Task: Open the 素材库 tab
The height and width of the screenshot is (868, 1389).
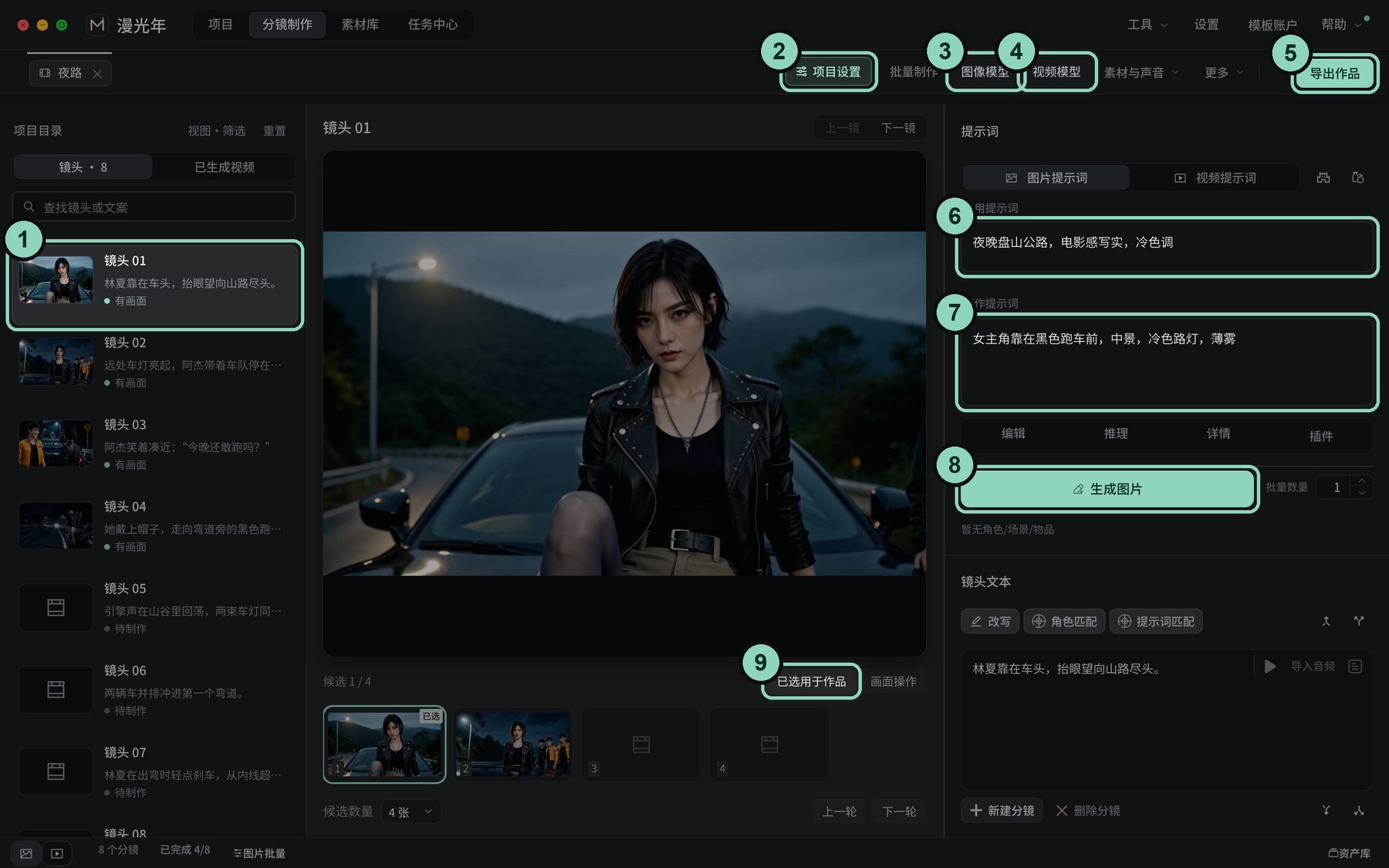Action: [x=360, y=25]
